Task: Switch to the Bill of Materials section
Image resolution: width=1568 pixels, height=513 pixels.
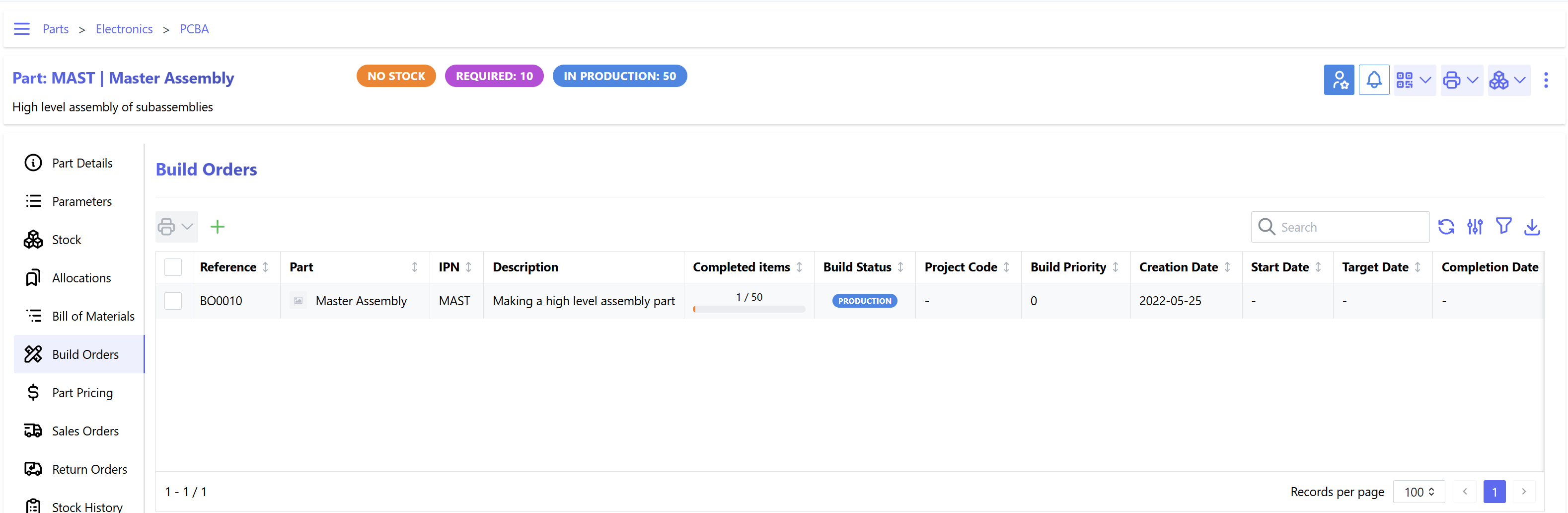Action: coord(92,316)
